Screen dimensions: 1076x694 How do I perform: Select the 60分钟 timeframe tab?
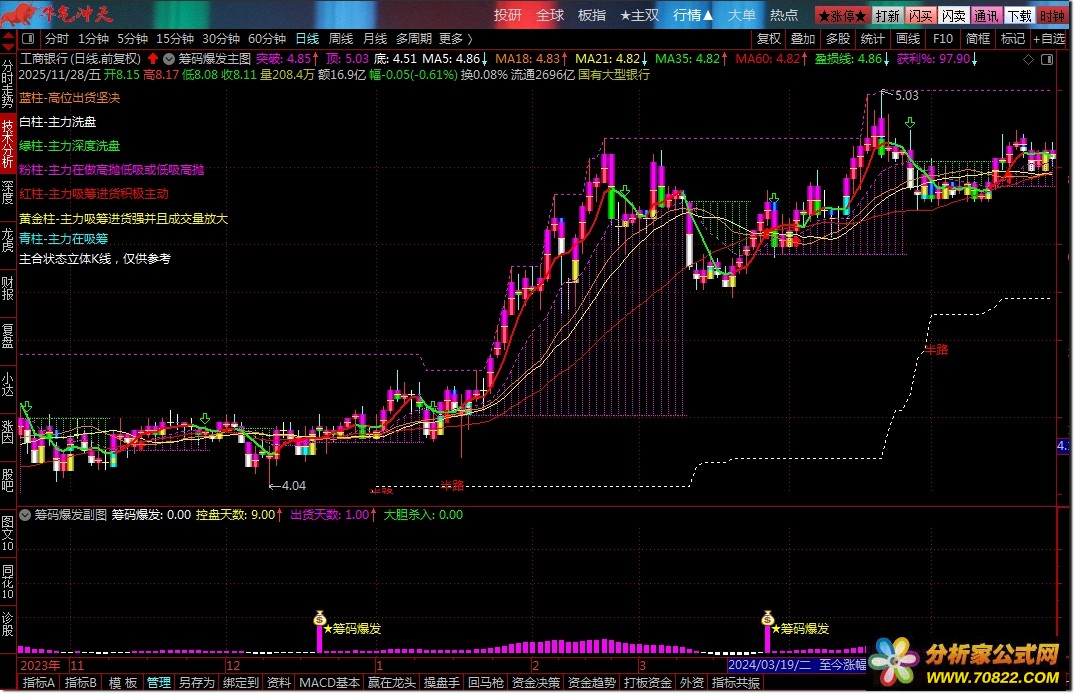(x=267, y=38)
